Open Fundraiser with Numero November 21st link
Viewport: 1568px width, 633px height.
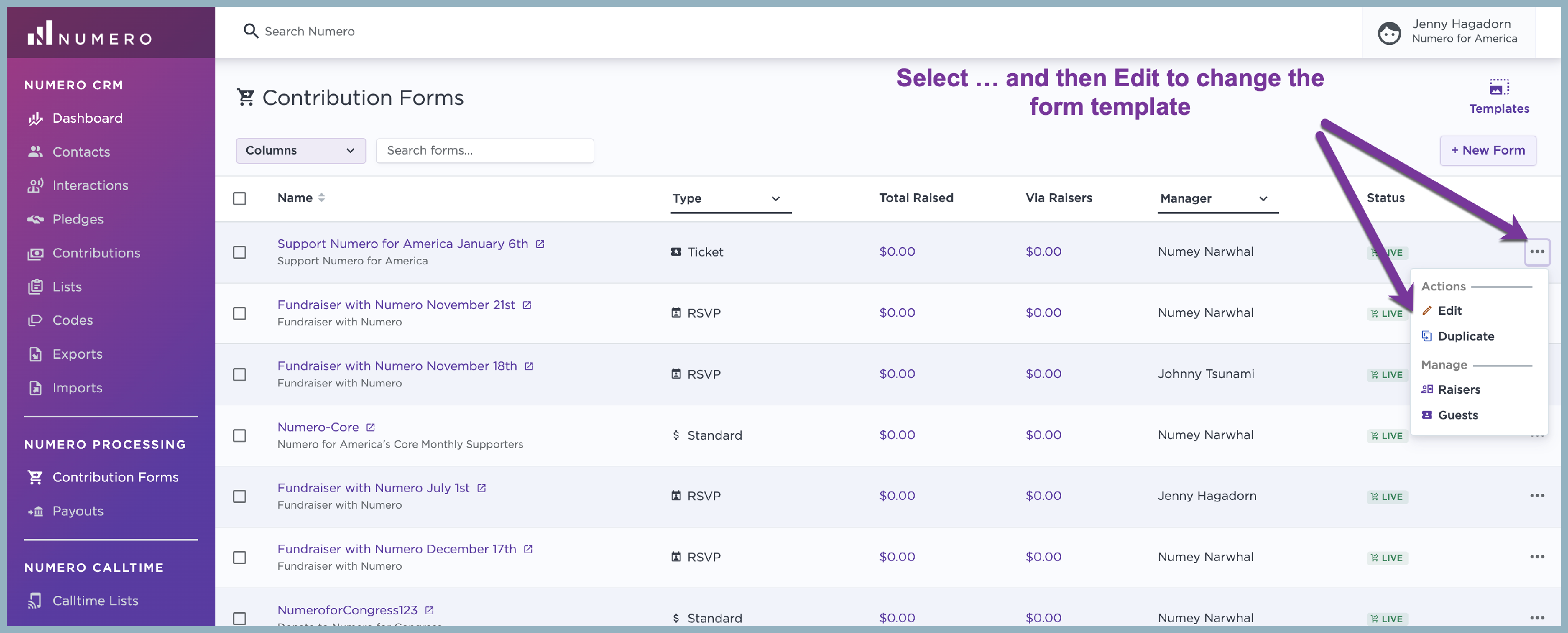tap(396, 305)
